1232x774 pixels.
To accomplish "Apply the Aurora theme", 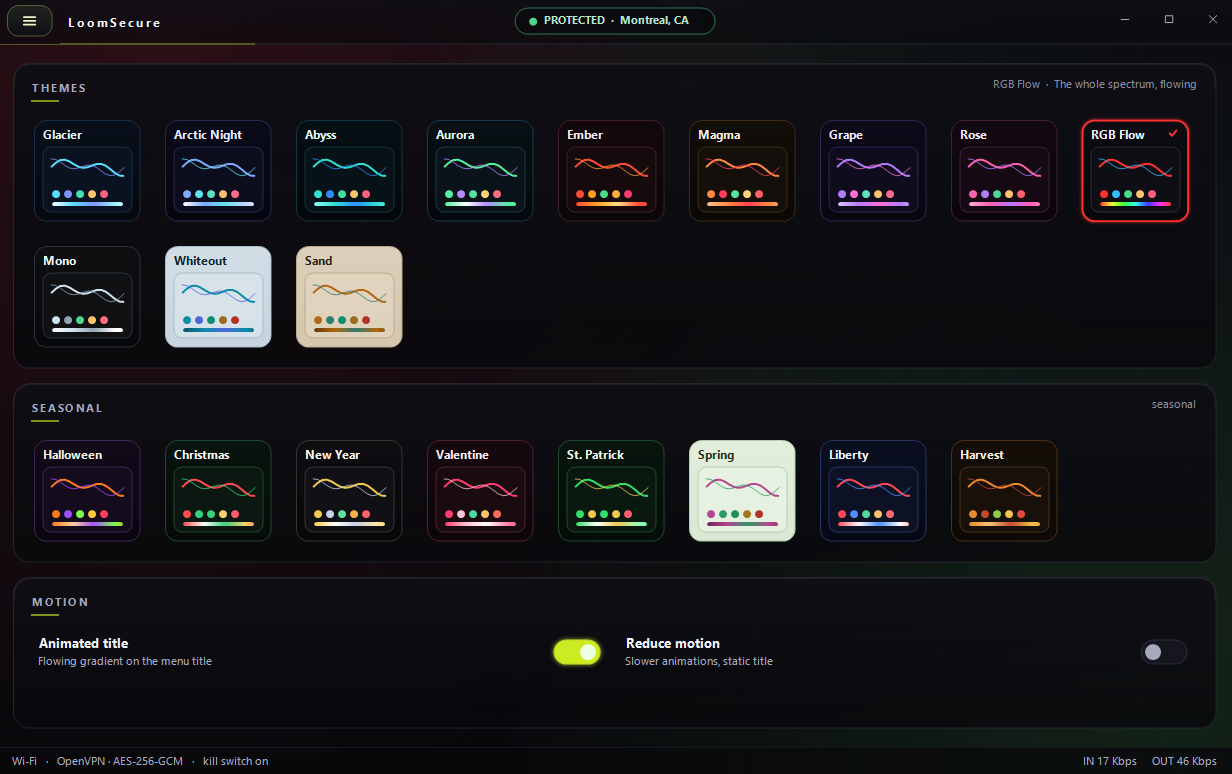I will click(x=480, y=171).
